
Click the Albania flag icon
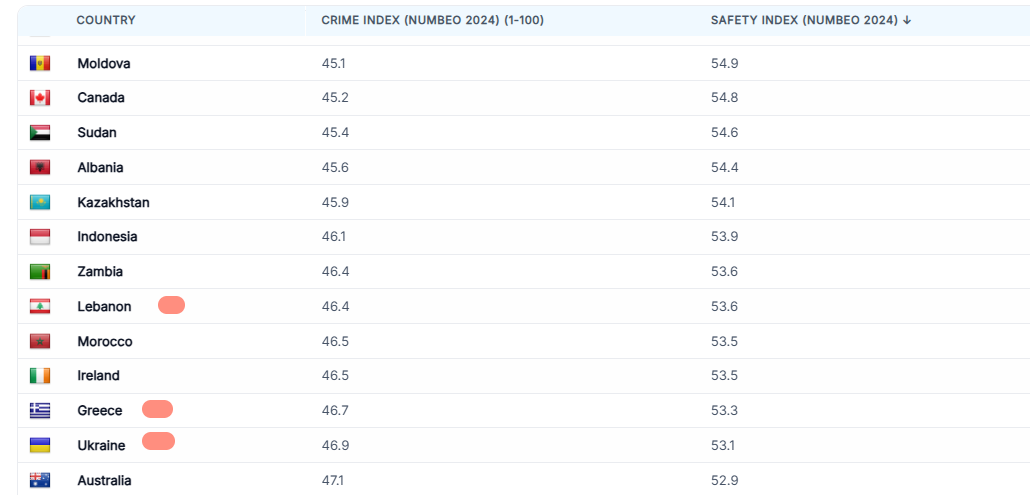(39, 167)
